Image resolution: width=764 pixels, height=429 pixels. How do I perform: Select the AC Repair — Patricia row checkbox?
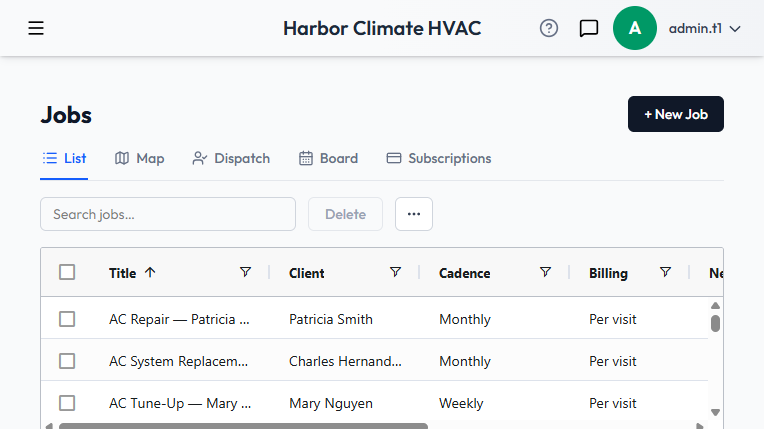tap(67, 319)
